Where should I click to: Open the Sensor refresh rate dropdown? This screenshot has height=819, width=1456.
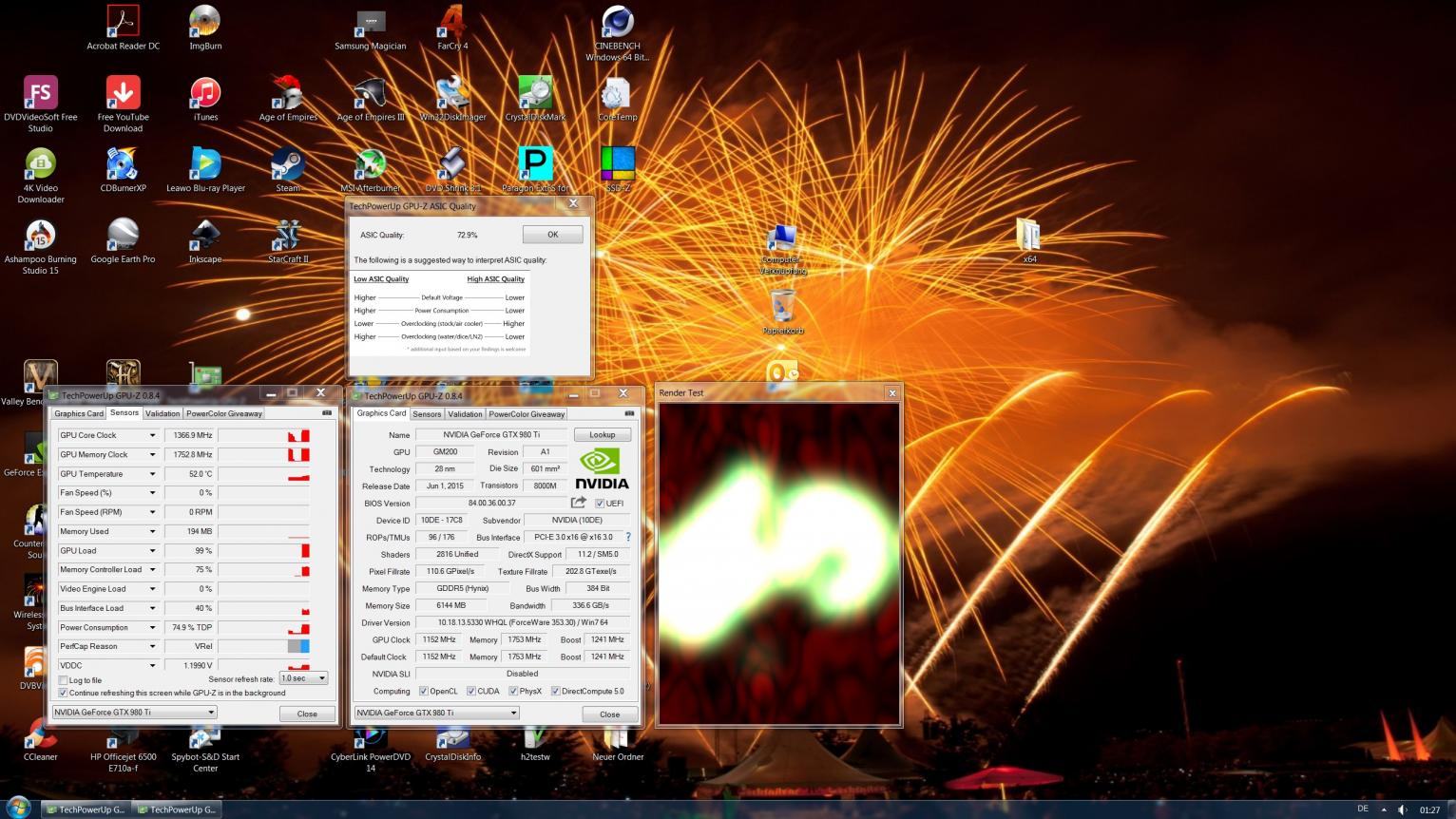[303, 677]
